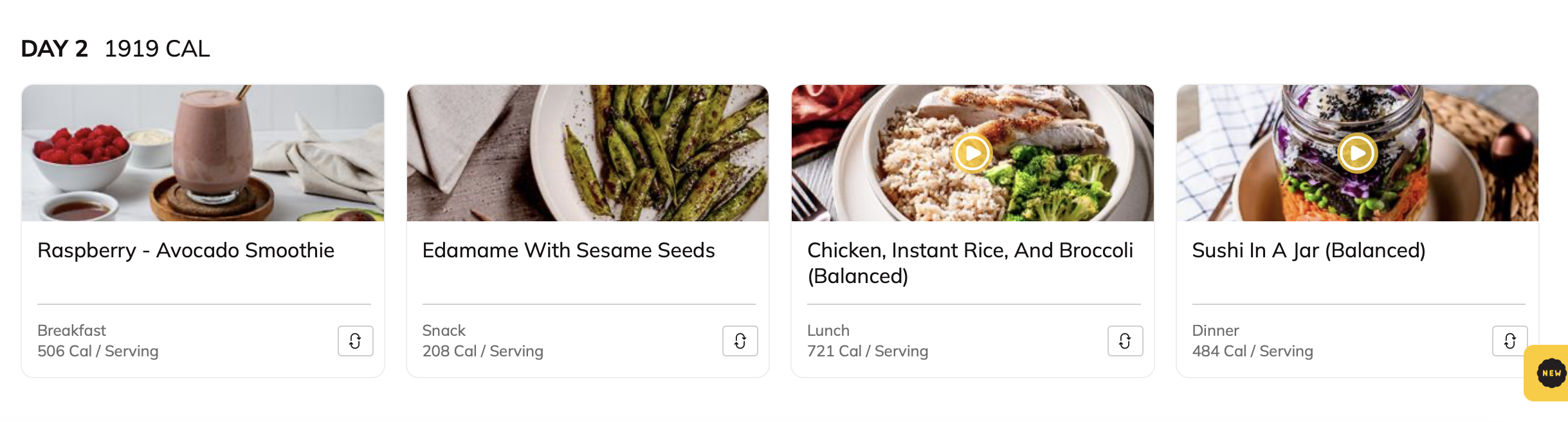This screenshot has width=1568, height=422.
Task: Play the Sushi In A Jar video
Action: pyautogui.click(x=1357, y=153)
